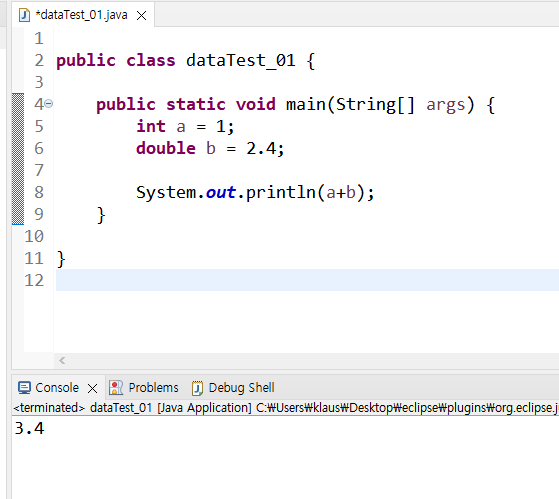This screenshot has height=499, width=559.
Task: Click the 'System' class name on line 8
Action: click(x=166, y=193)
